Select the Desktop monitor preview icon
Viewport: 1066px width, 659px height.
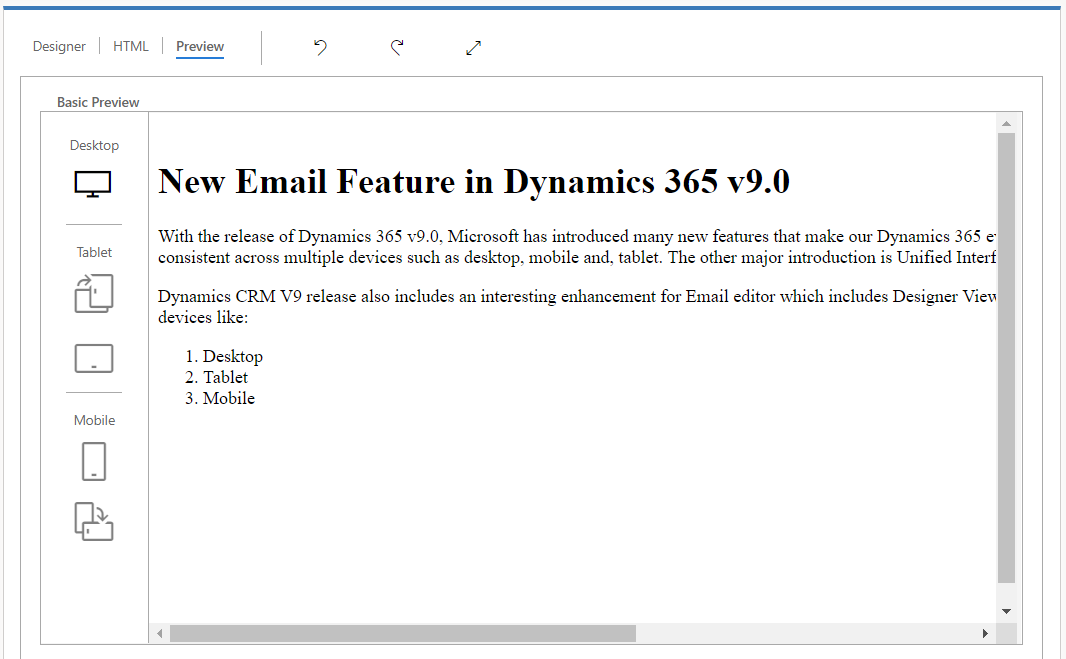tap(93, 184)
